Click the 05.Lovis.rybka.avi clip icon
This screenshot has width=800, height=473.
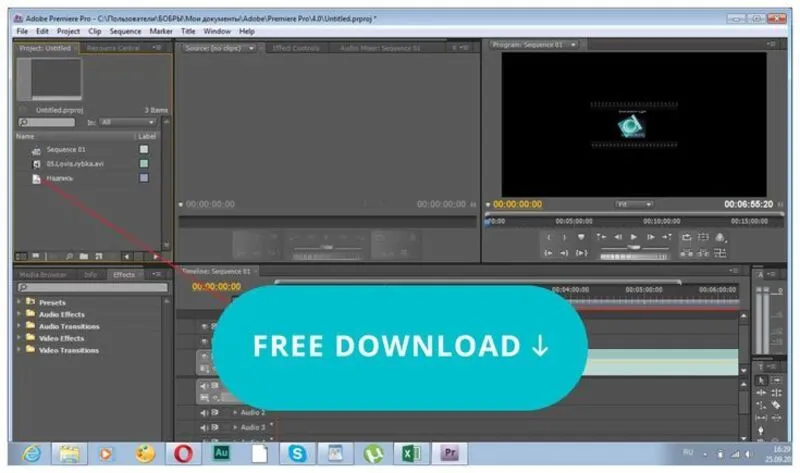[36, 164]
